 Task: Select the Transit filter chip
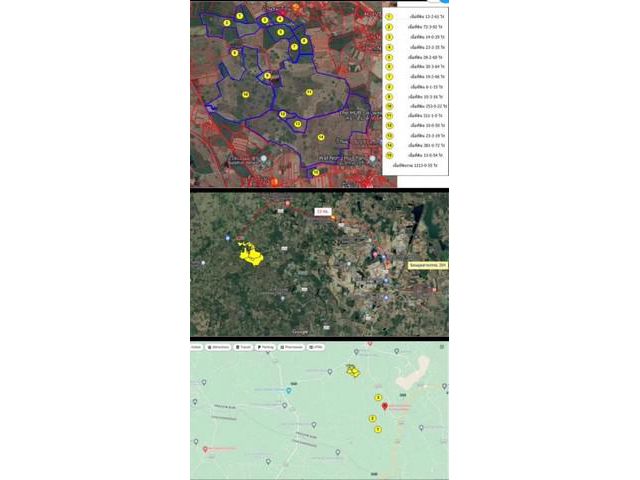pos(243,347)
